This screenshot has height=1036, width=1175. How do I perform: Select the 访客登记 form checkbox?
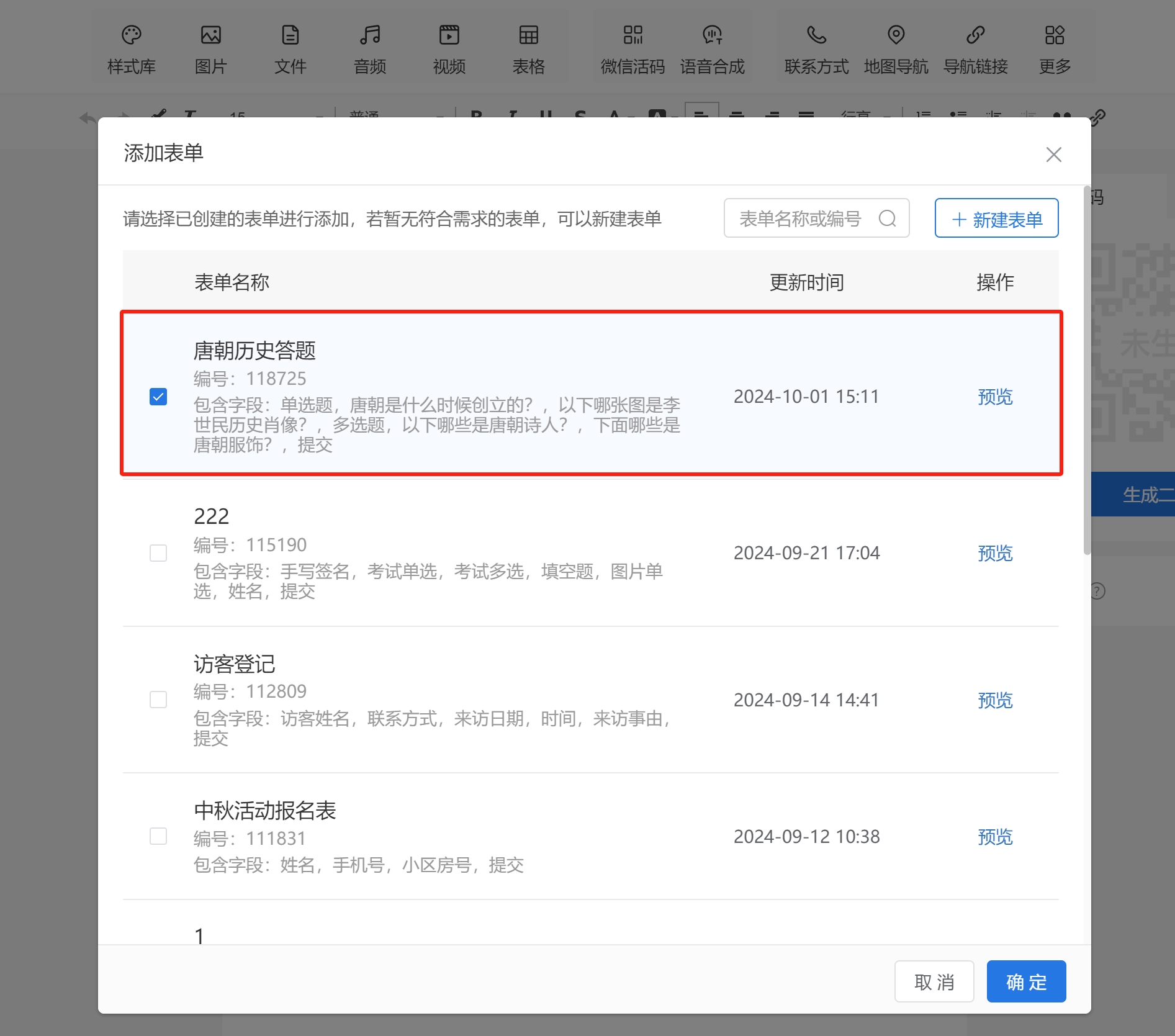tap(158, 700)
